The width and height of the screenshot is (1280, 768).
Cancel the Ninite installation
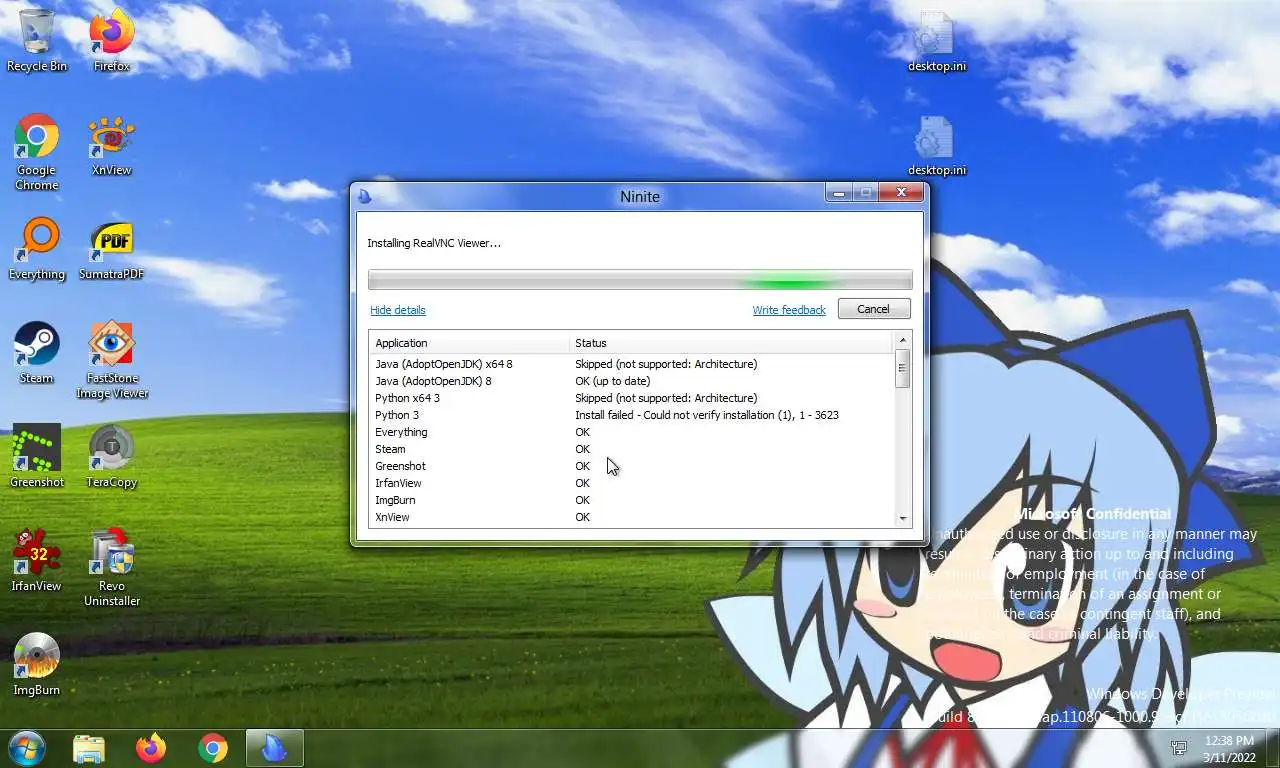click(873, 309)
